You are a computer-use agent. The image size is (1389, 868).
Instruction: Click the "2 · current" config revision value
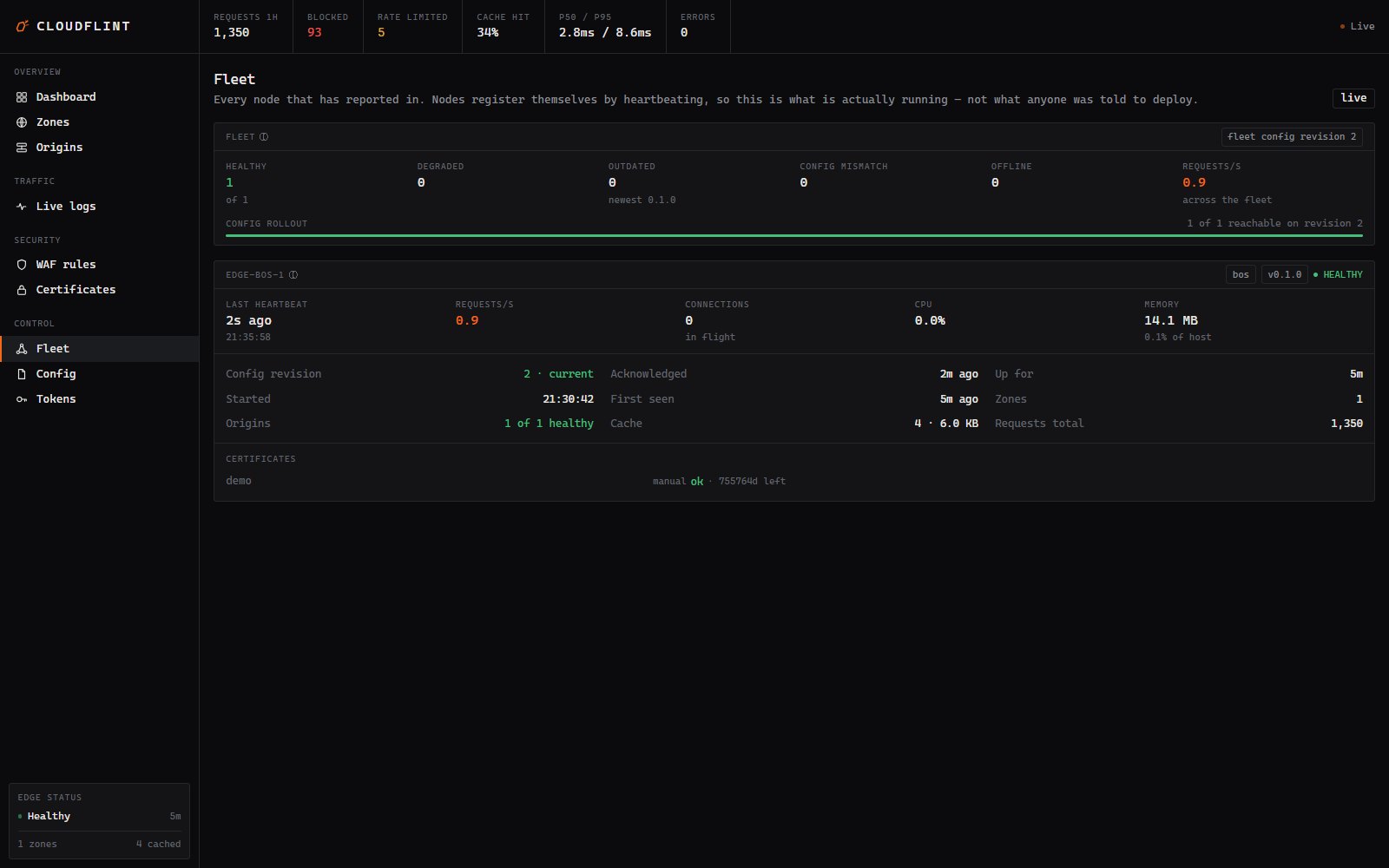558,374
